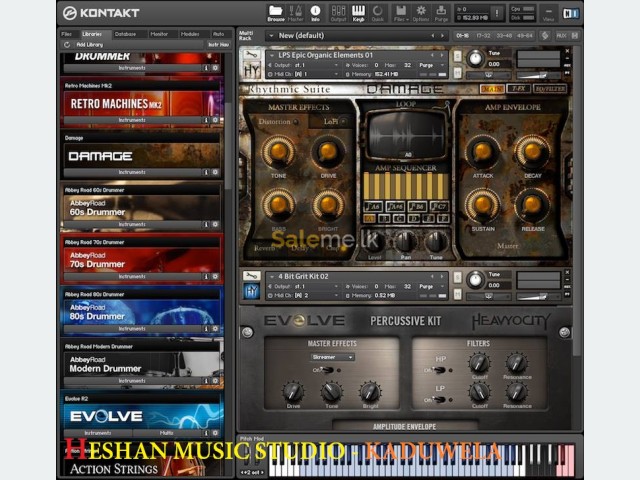Viewport: 640px width, 480px height.
Task: Adjust the HP Cutoff knob in Filters
Action: pyautogui.click(x=479, y=362)
